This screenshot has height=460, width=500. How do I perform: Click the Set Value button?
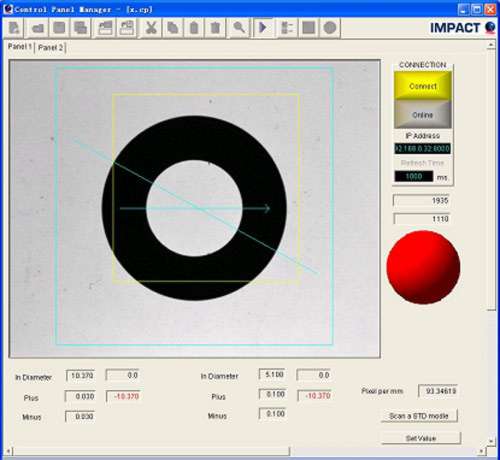421,438
